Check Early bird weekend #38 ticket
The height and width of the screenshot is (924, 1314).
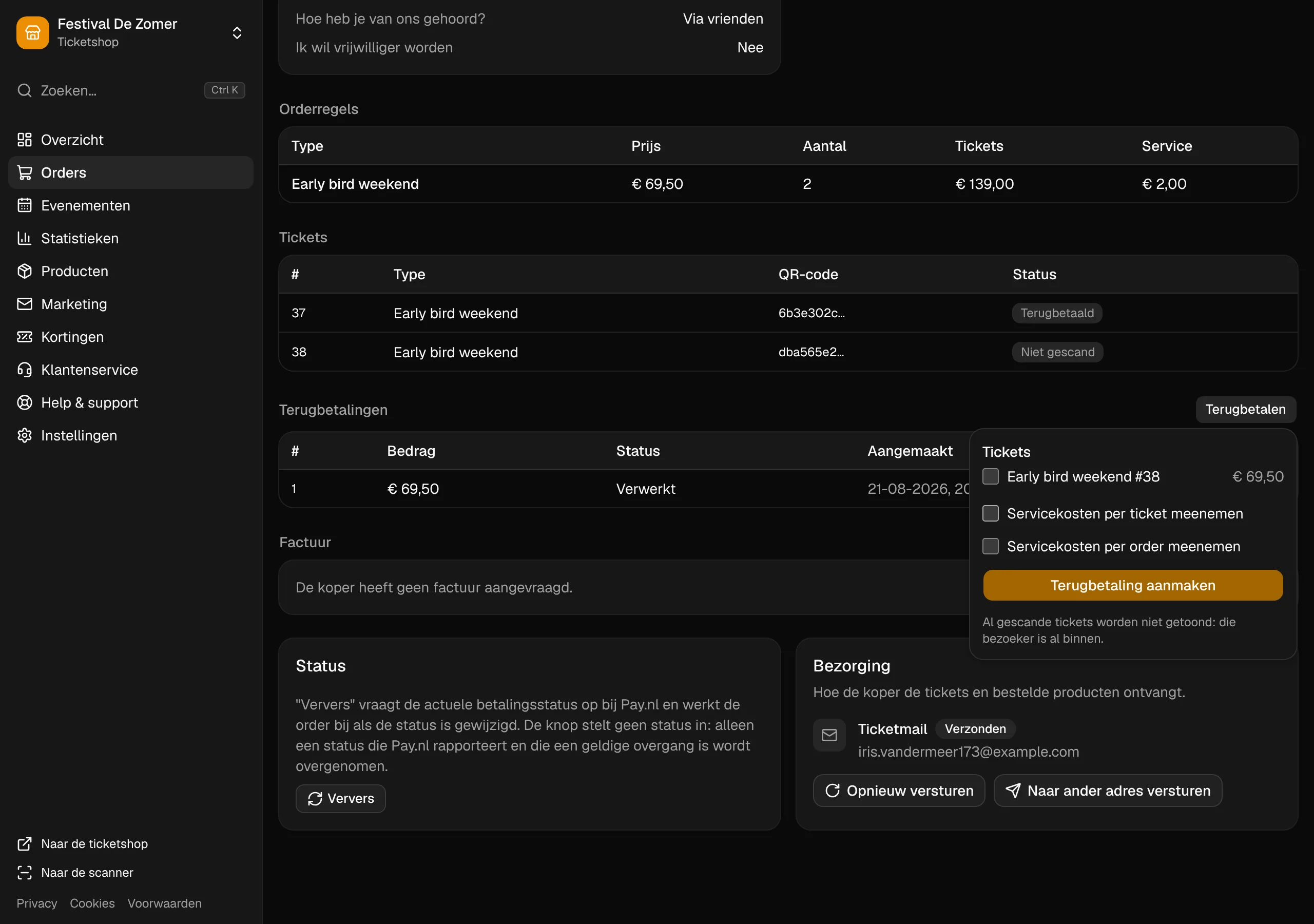coord(991,476)
